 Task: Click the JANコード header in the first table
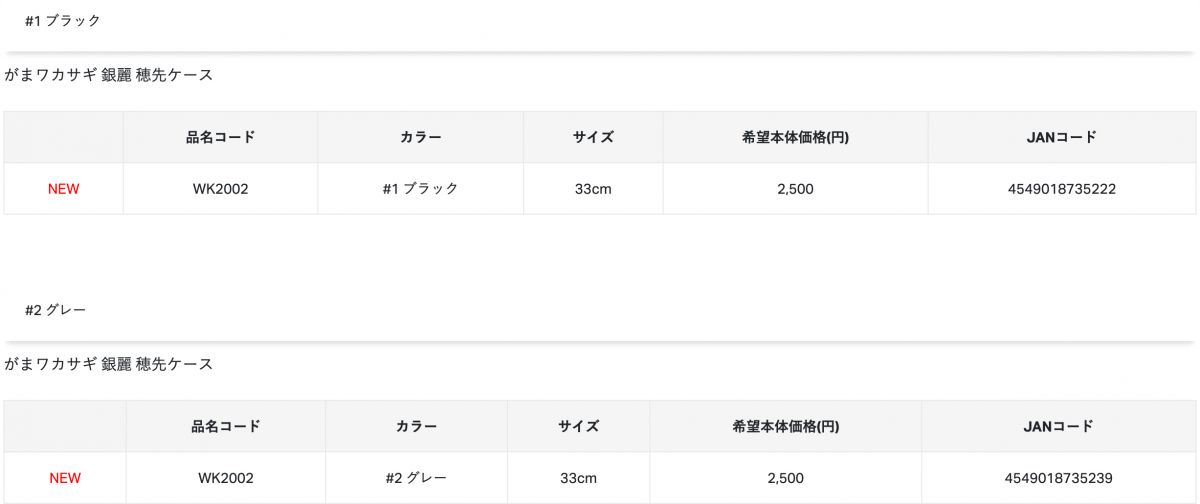pyautogui.click(x=1061, y=137)
